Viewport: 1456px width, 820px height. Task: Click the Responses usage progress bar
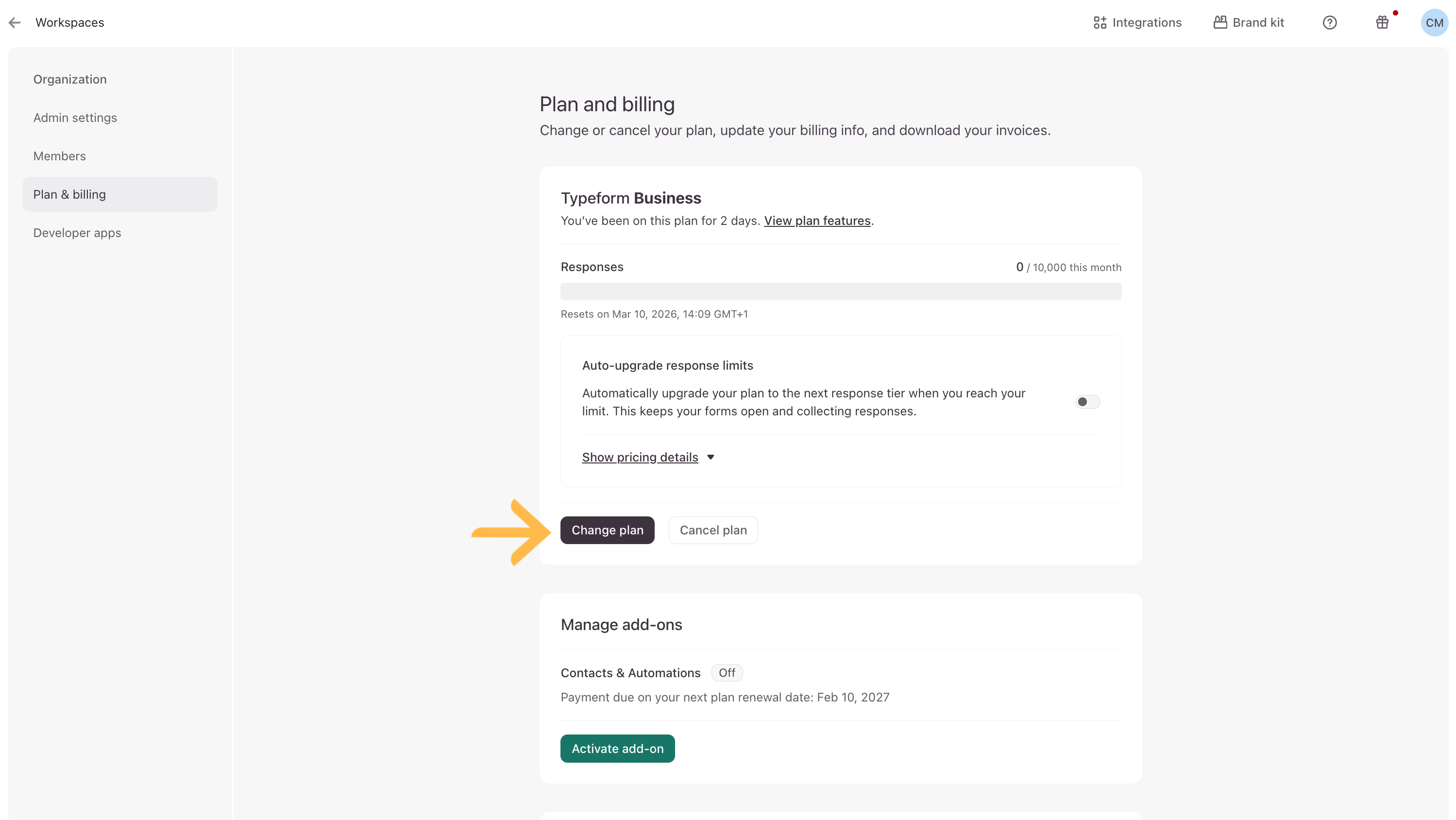click(841, 292)
